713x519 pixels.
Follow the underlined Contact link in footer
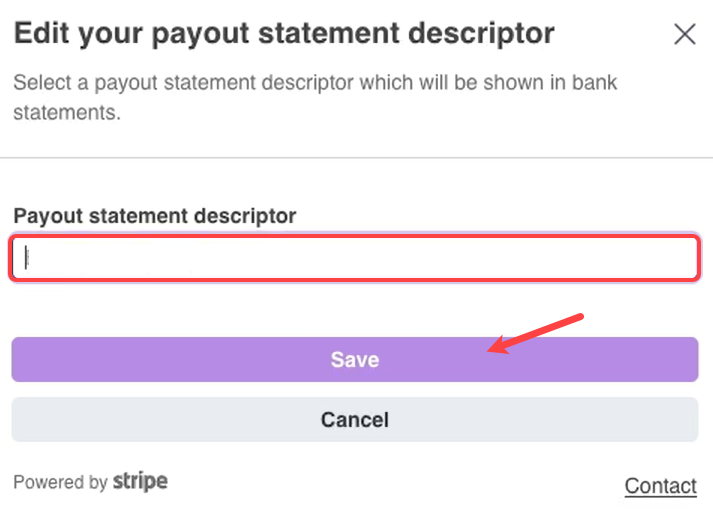pyautogui.click(x=660, y=486)
